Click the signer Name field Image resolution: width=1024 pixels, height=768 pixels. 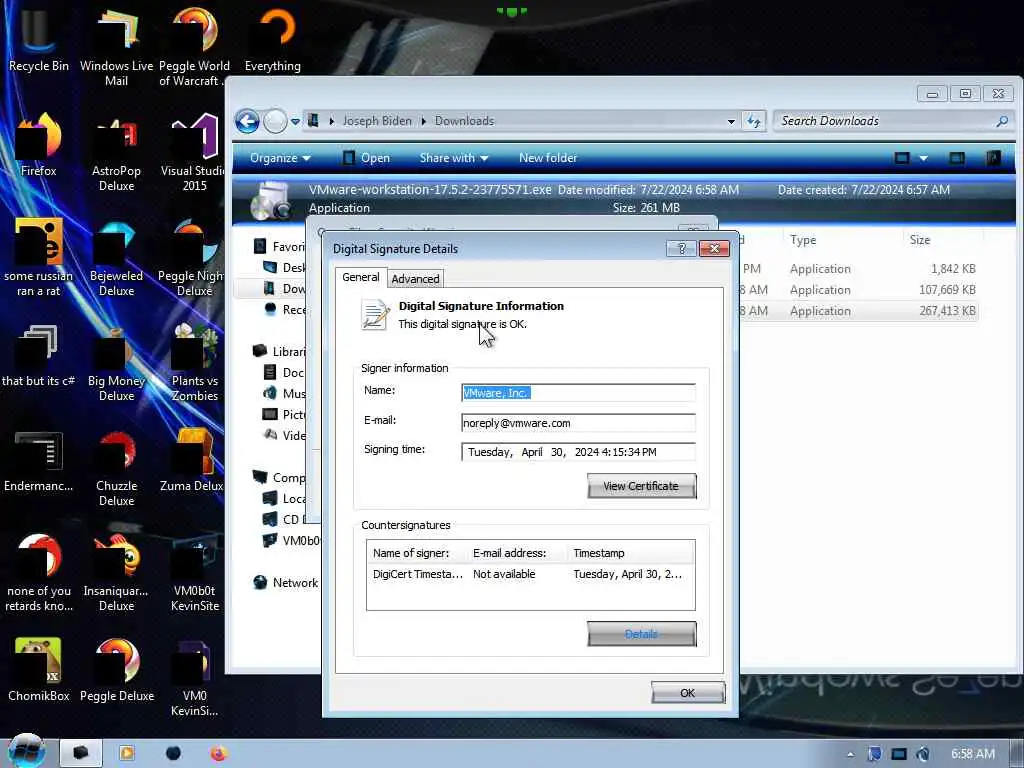pyautogui.click(x=578, y=393)
